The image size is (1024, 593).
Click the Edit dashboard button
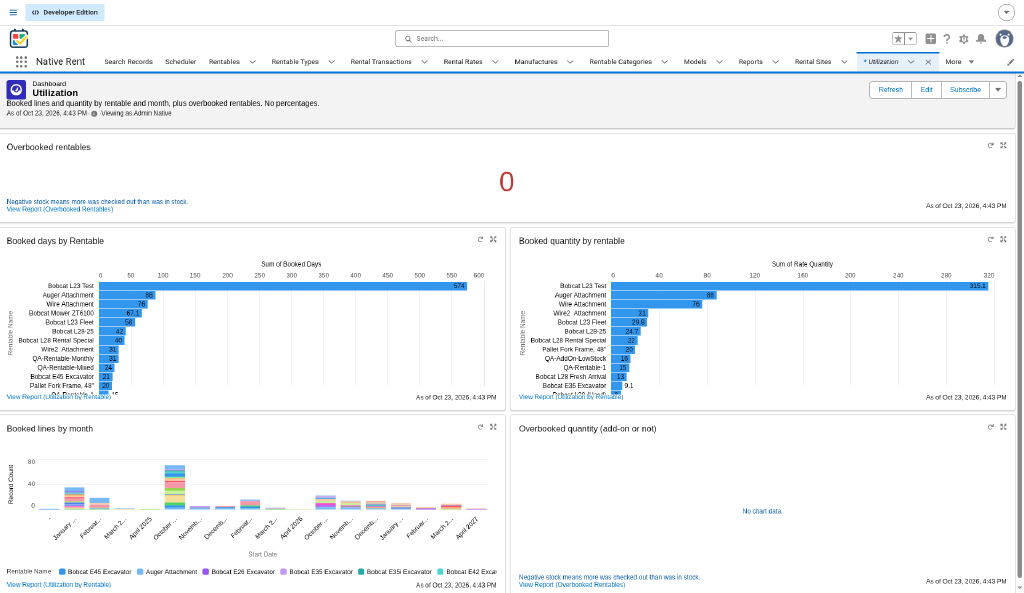[926, 90]
